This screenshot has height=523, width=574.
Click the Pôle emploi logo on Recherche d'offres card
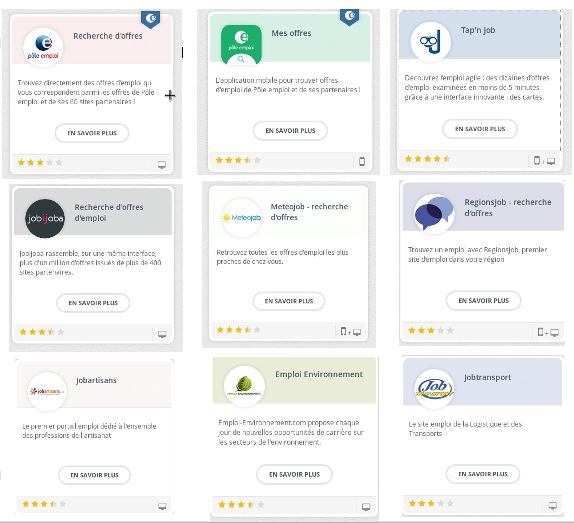(43, 47)
